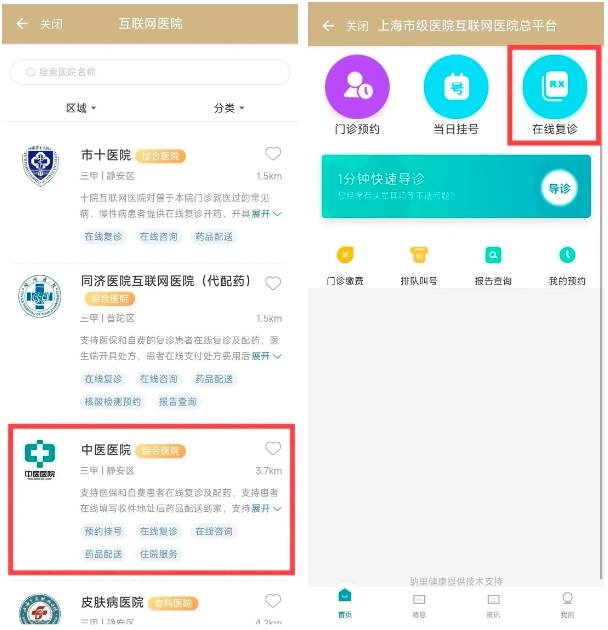Toggle heart favorite for 同济医院互联网医院
This screenshot has height=630, width=608.
[x=273, y=283]
